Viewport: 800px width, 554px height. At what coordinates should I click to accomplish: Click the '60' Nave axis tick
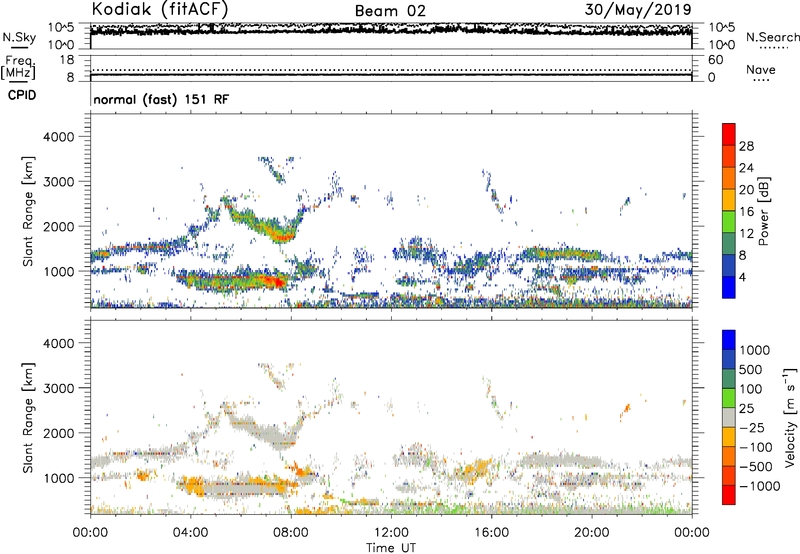[x=715, y=60]
